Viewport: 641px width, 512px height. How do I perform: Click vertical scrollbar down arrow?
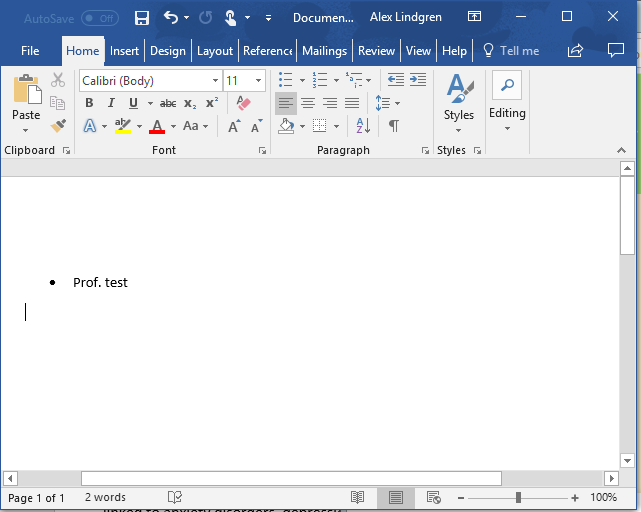pos(627,460)
